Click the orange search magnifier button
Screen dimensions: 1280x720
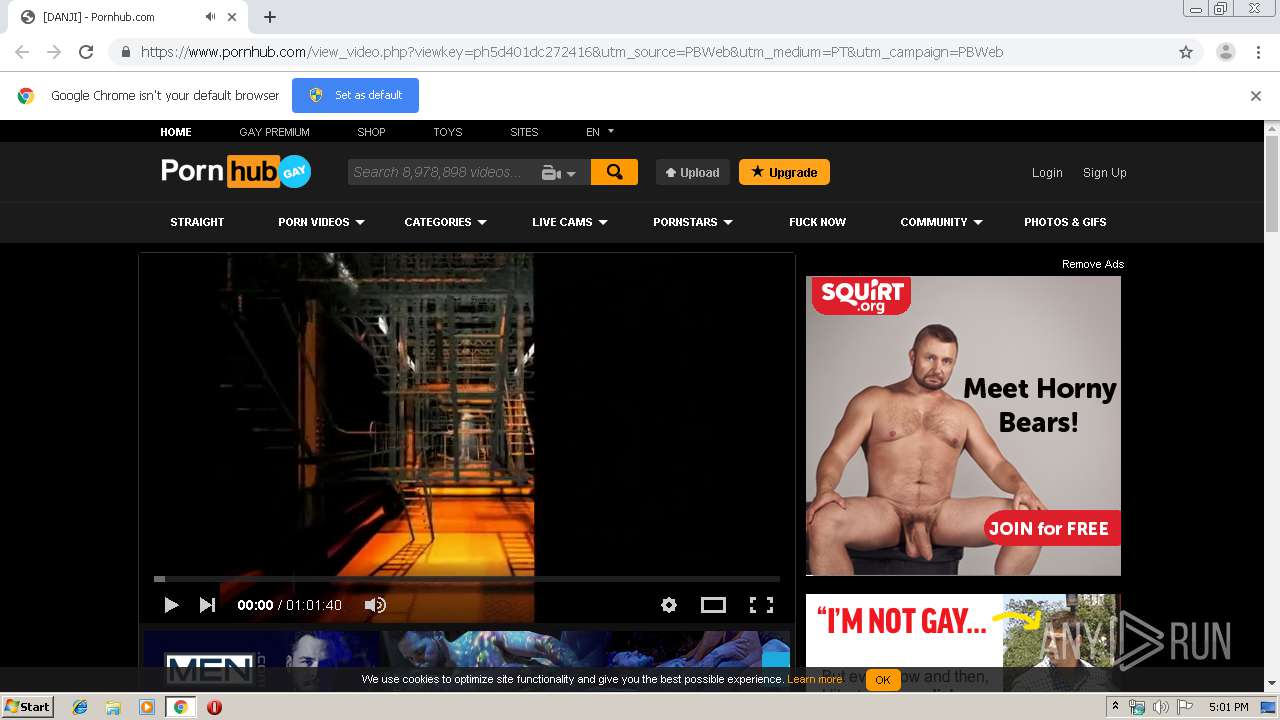pyautogui.click(x=614, y=172)
